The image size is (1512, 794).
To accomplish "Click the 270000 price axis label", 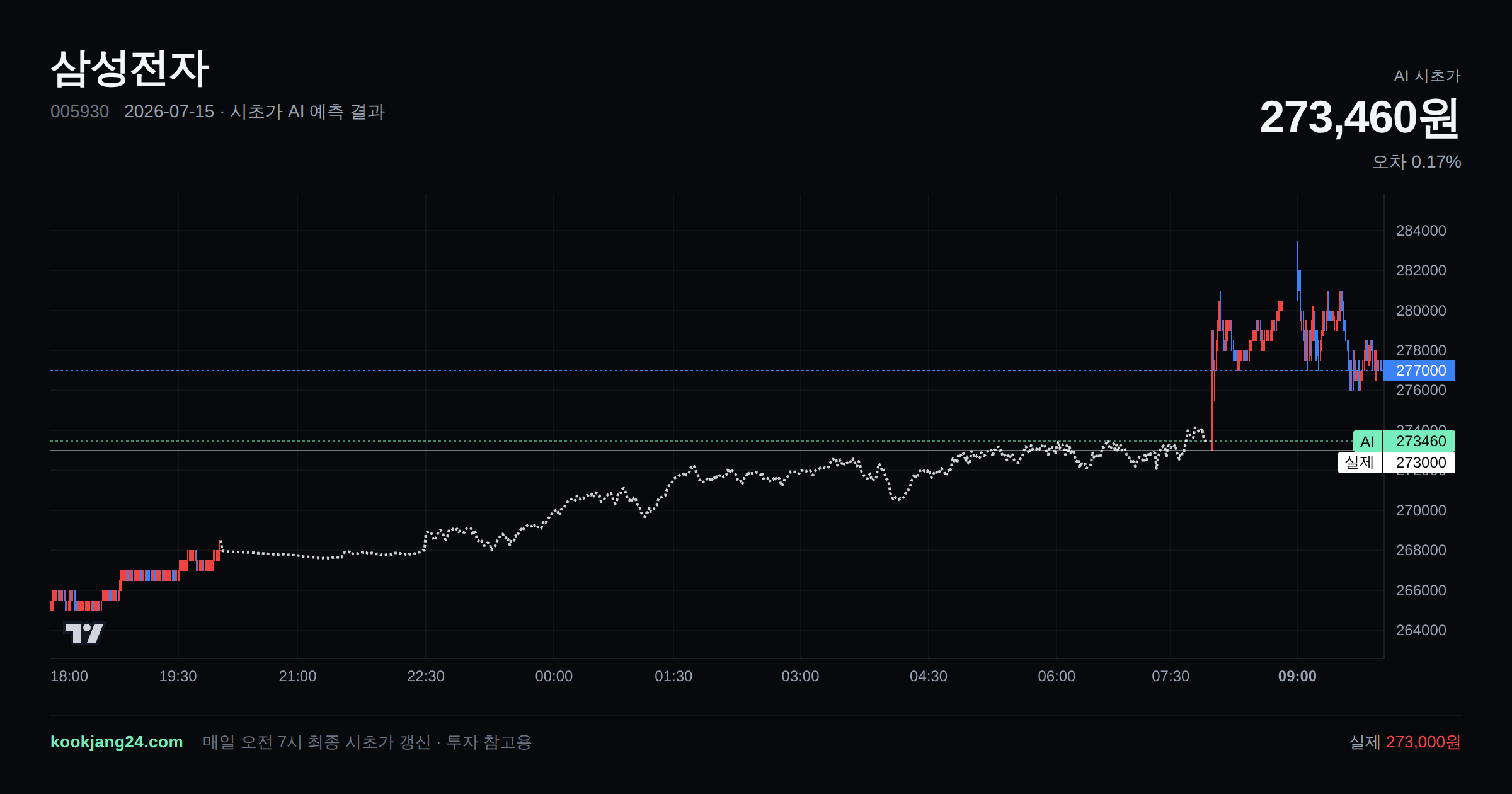I will click(1421, 510).
